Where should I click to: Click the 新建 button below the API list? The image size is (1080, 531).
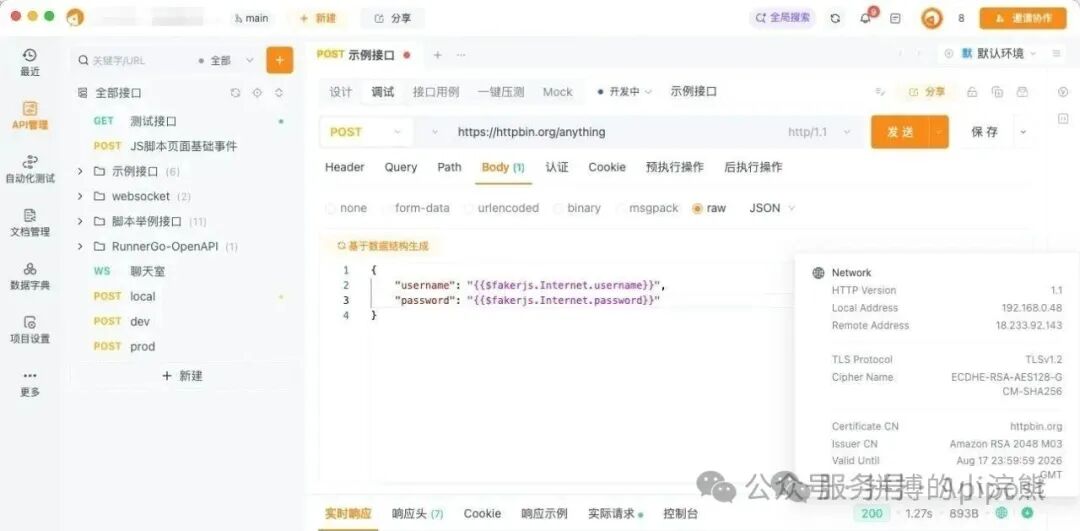(183, 376)
